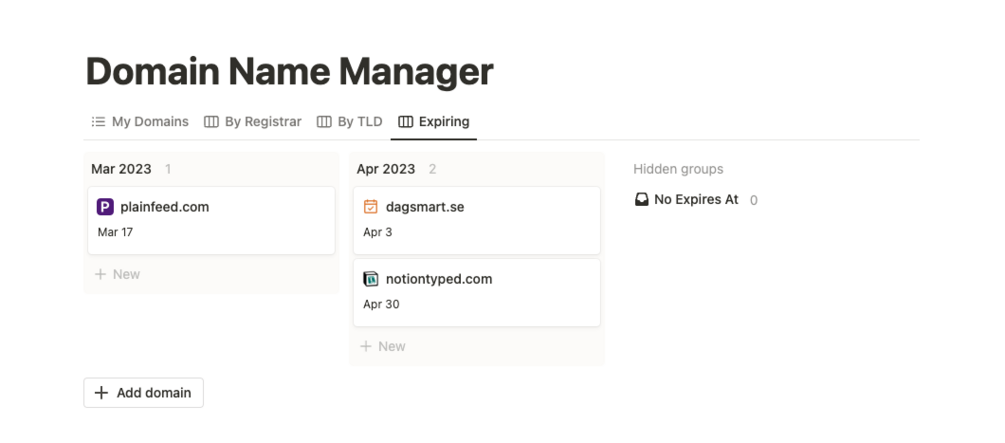Switch to the My Domains tab

(x=149, y=122)
